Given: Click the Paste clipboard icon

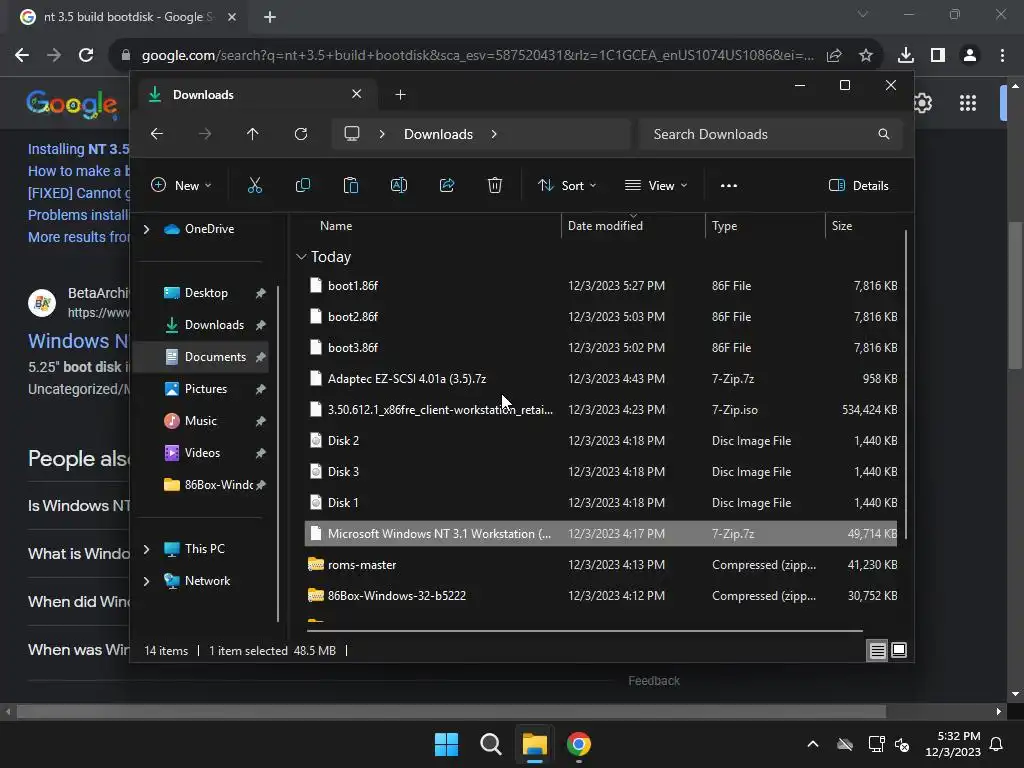Looking at the screenshot, I should click(x=351, y=185).
